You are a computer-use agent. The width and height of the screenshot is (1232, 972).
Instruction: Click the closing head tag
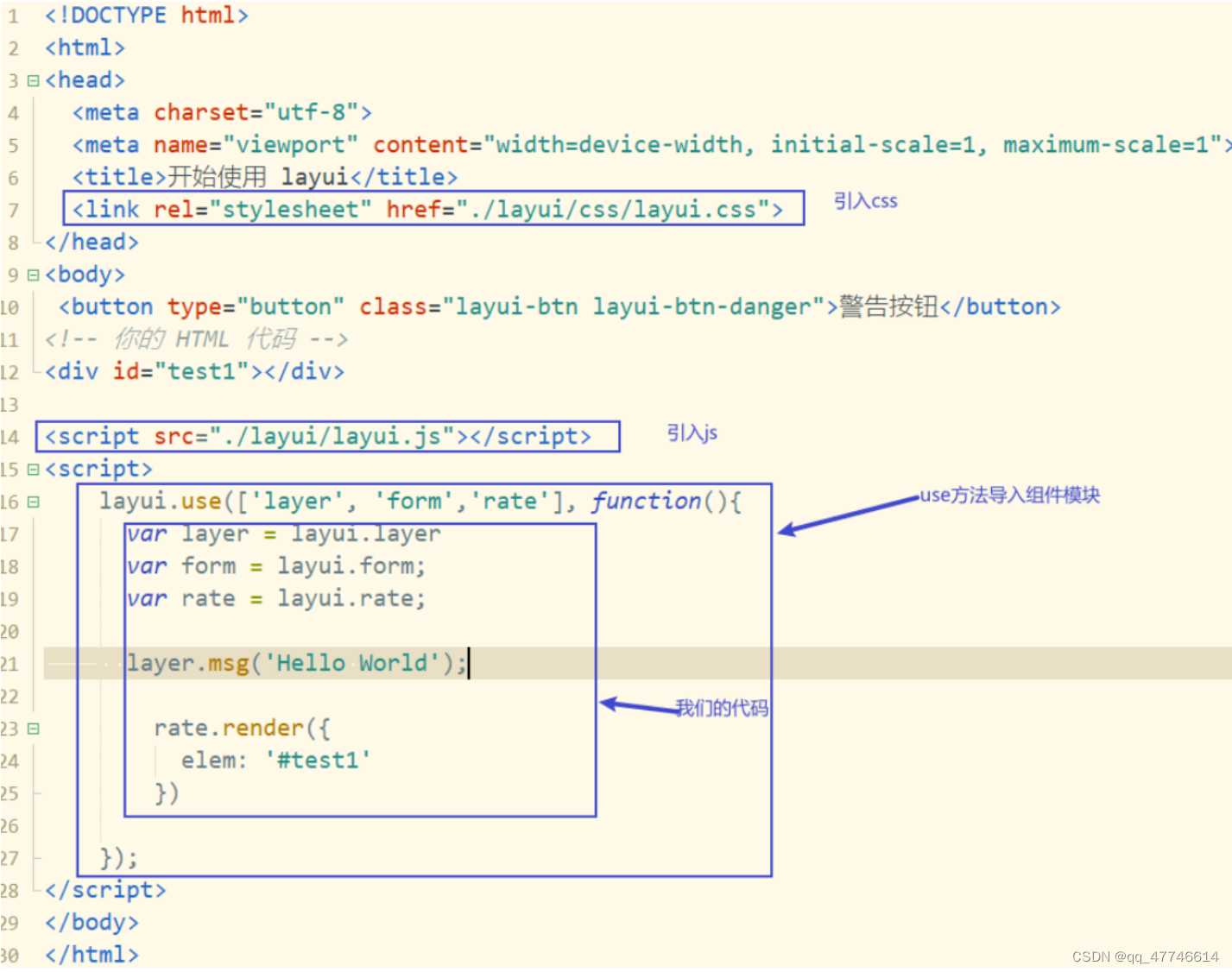click(92, 242)
